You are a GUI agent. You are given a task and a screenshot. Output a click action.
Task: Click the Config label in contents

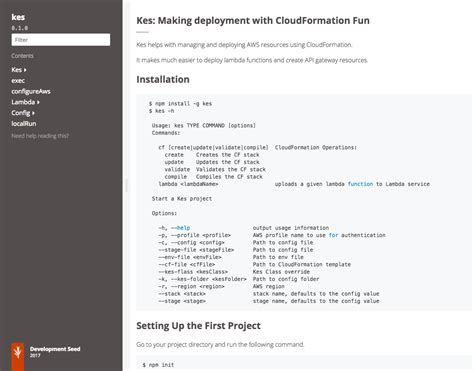[x=21, y=113]
